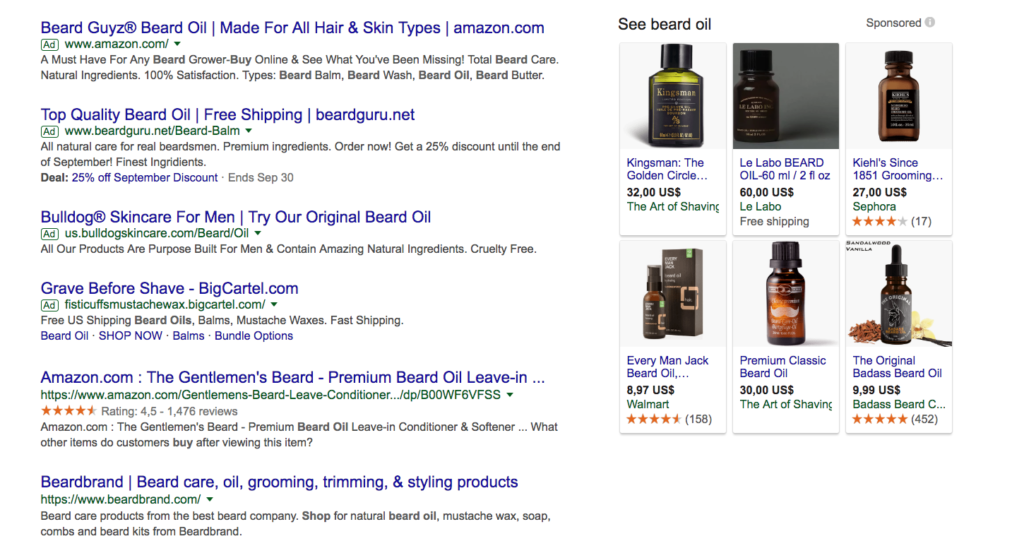Viewport: 1024px width, 558px height.
Task: Open Top Quality Beard Oil beardguru.net ad title
Action: pyautogui.click(x=227, y=114)
